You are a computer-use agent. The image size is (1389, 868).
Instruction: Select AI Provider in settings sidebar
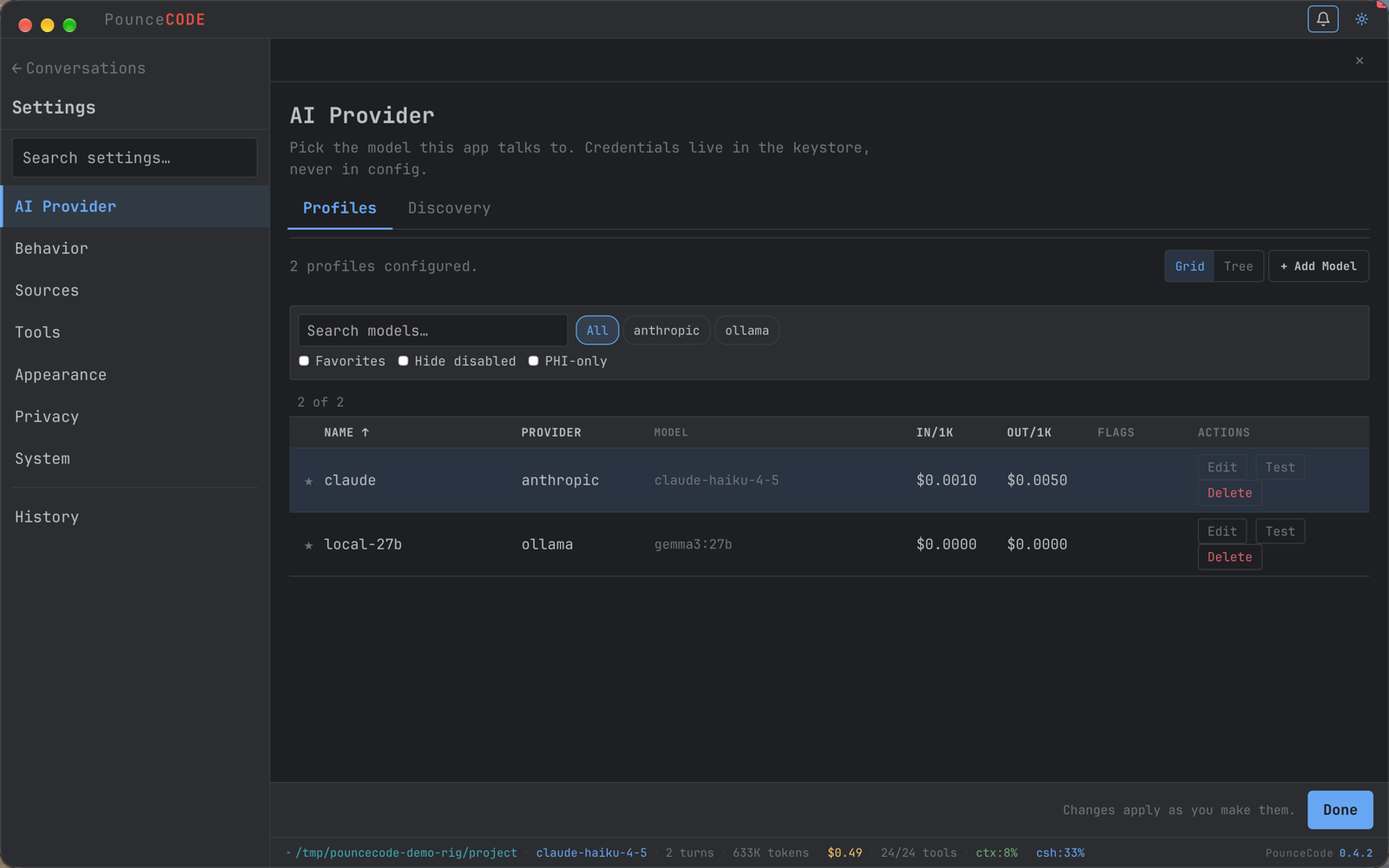(x=135, y=207)
